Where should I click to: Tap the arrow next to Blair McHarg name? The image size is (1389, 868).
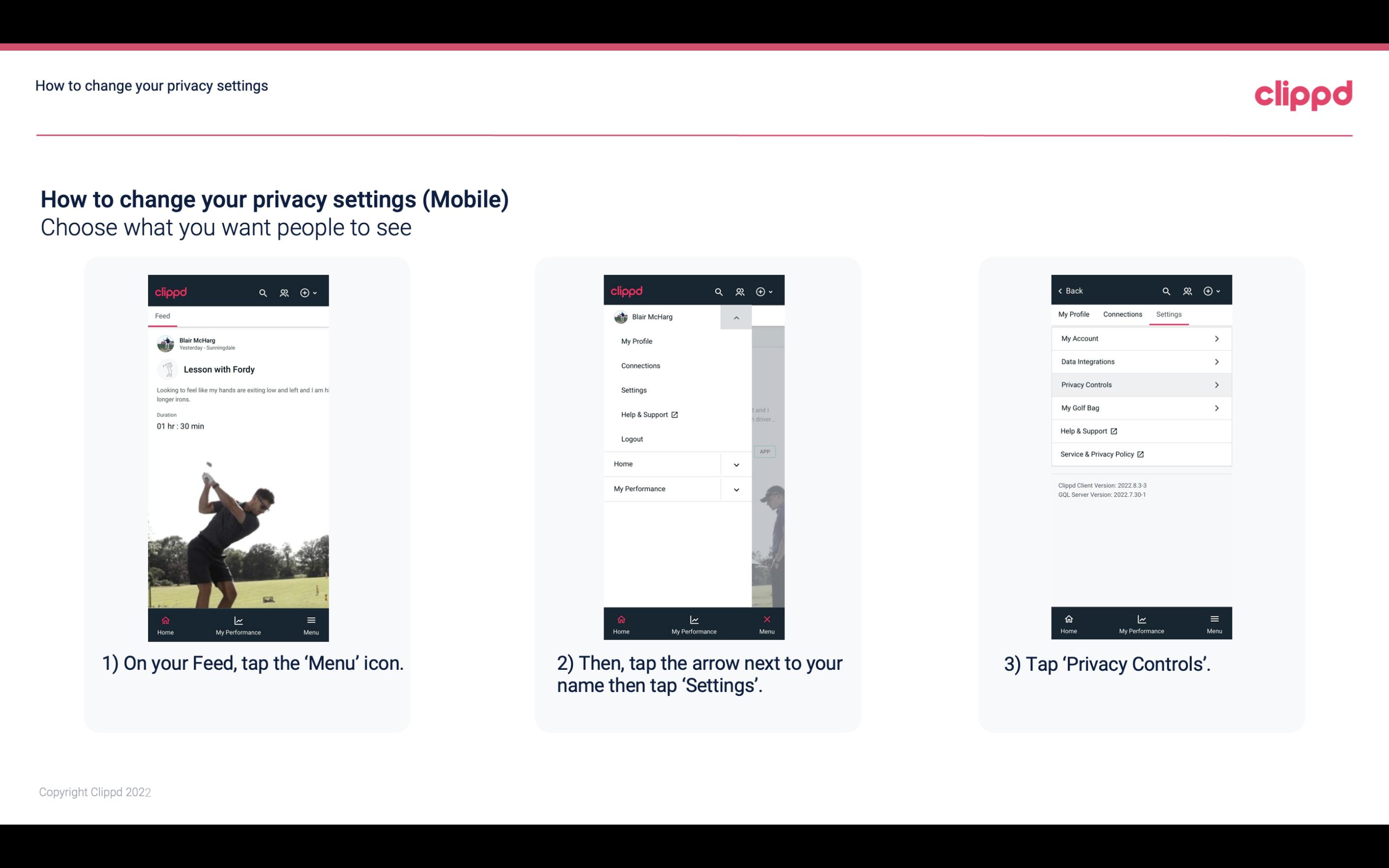(x=736, y=317)
